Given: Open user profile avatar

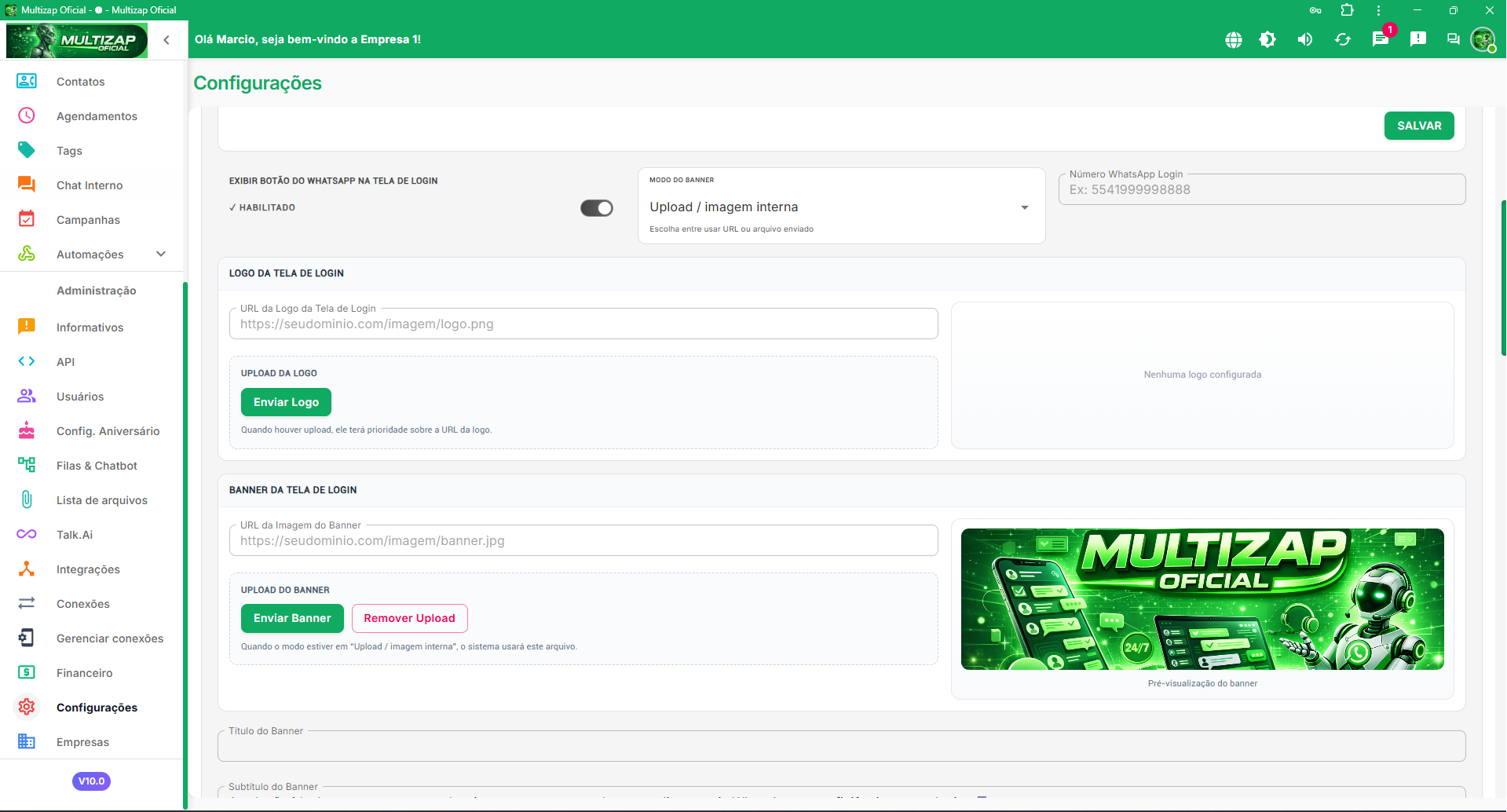Looking at the screenshot, I should coord(1483,39).
